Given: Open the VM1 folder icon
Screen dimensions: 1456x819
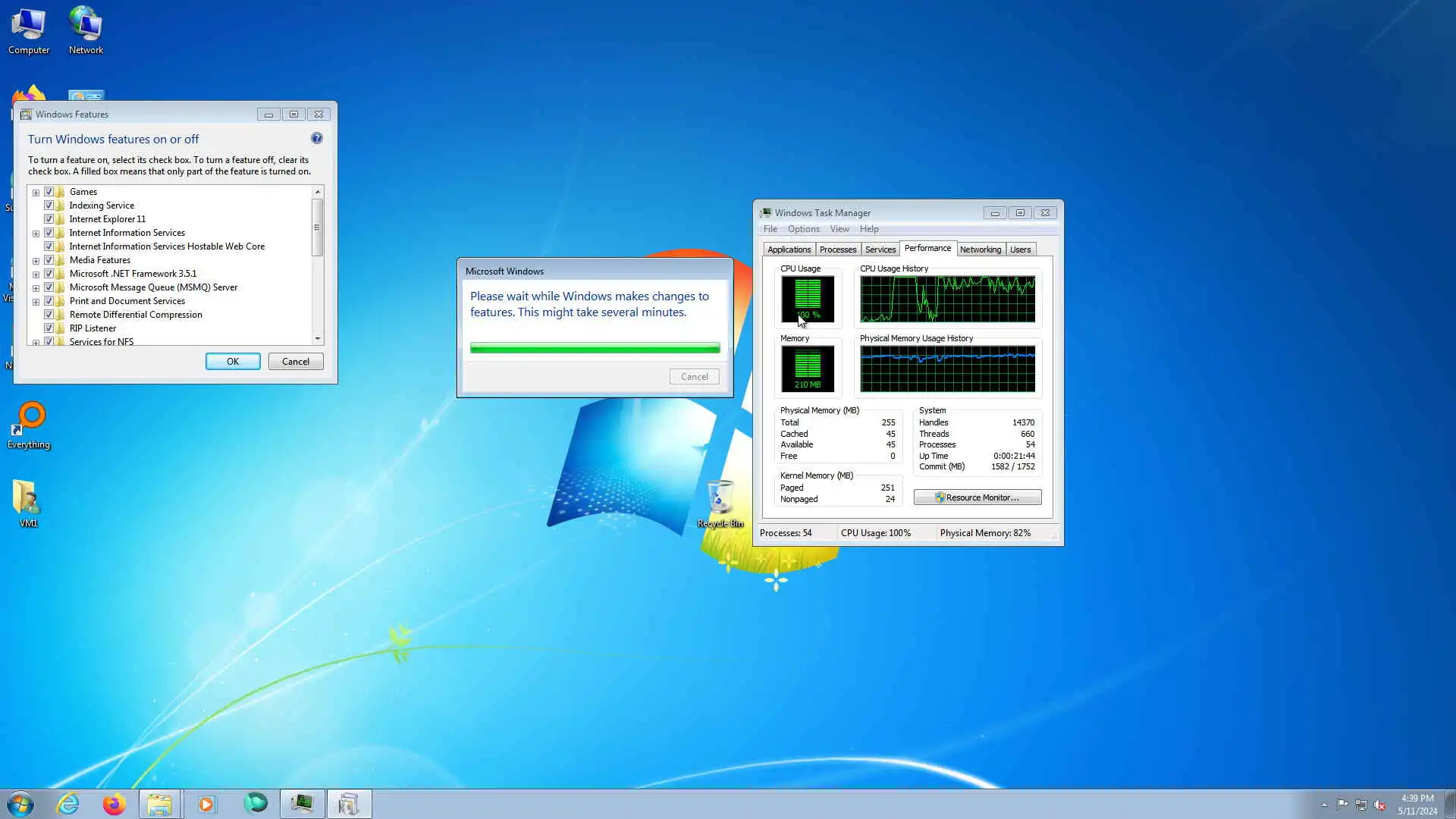Looking at the screenshot, I should pyautogui.click(x=27, y=500).
